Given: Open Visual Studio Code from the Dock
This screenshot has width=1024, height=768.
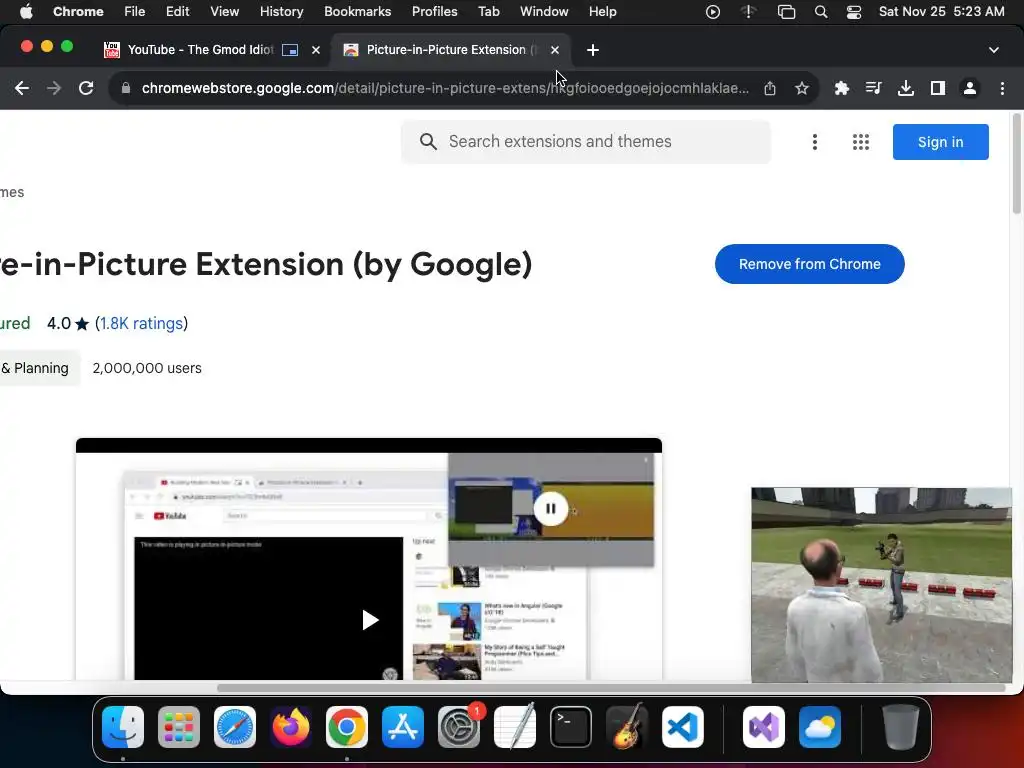Looking at the screenshot, I should (683, 727).
